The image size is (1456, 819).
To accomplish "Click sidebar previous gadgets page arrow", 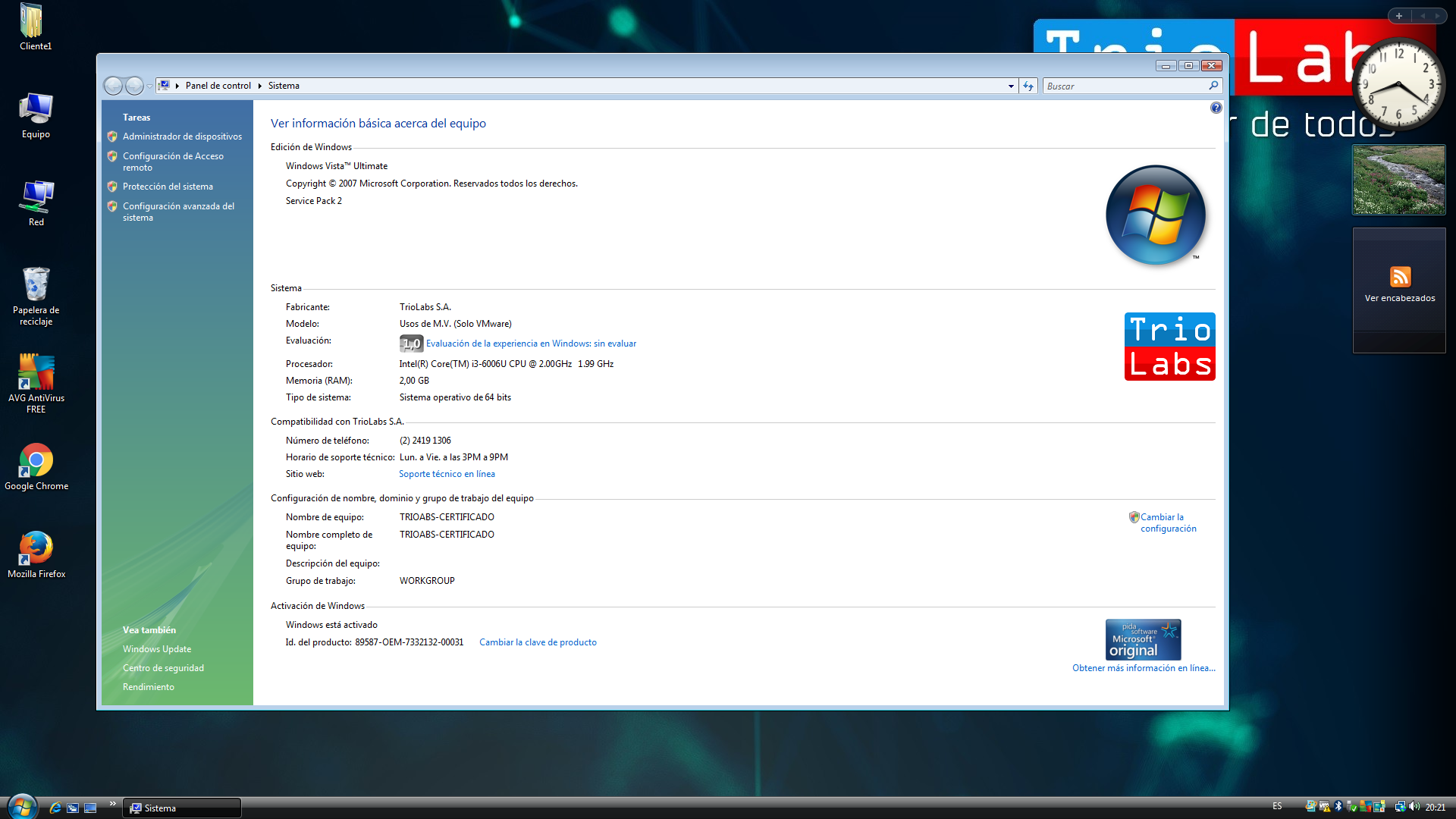I will click(x=1422, y=16).
